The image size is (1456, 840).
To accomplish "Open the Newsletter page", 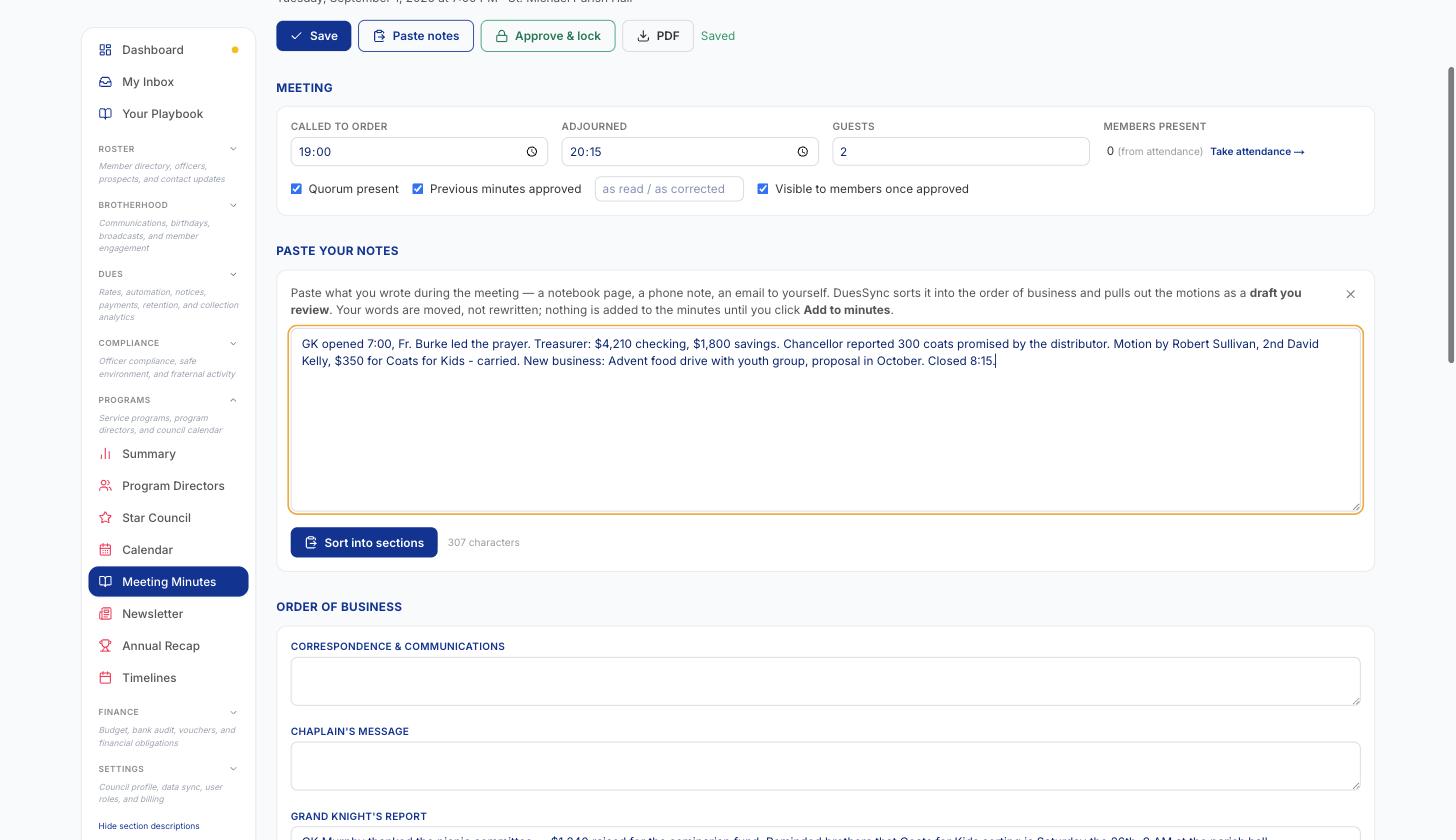I will pos(168,614).
